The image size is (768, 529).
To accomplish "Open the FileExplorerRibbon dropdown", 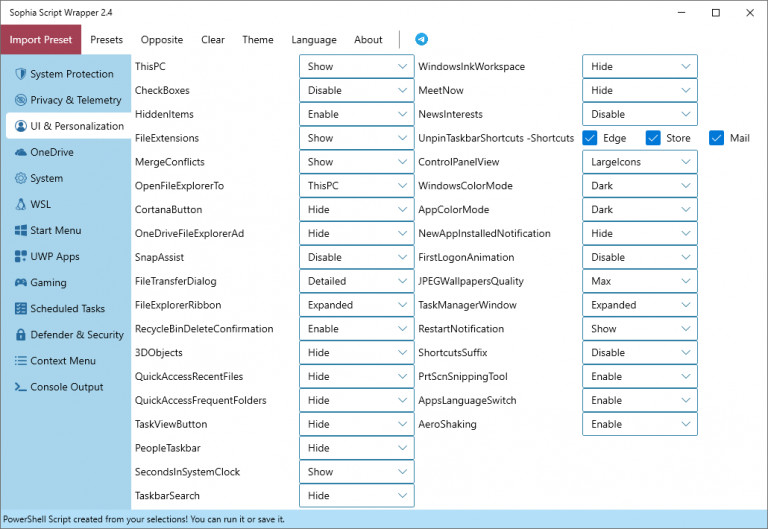I will 357,305.
